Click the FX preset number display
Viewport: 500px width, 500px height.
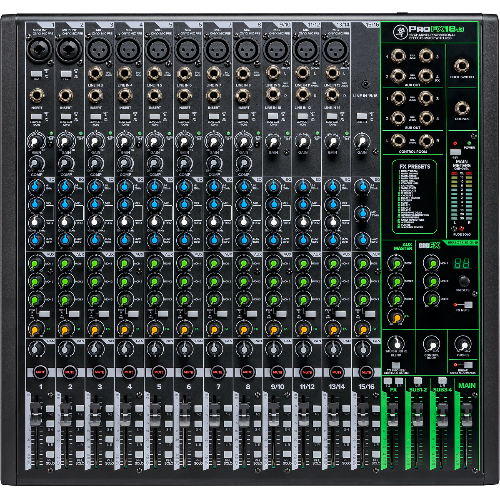coord(462,263)
